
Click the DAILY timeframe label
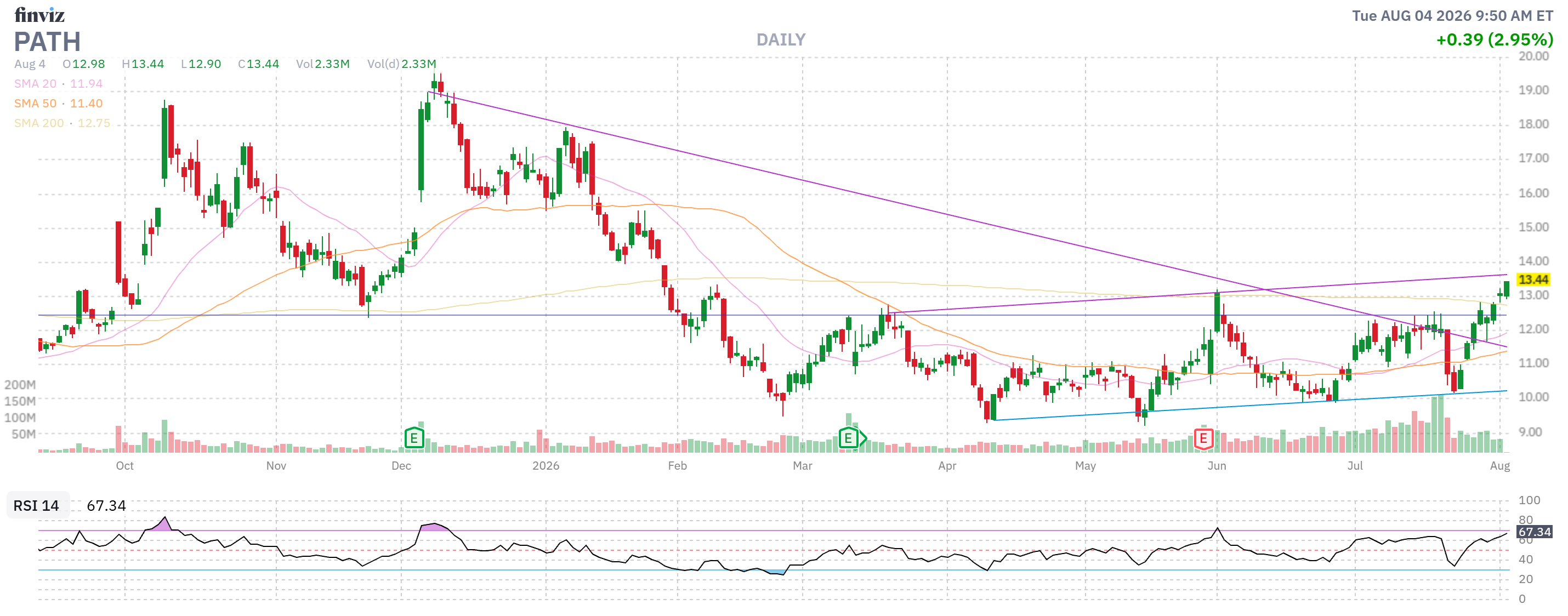[x=781, y=39]
